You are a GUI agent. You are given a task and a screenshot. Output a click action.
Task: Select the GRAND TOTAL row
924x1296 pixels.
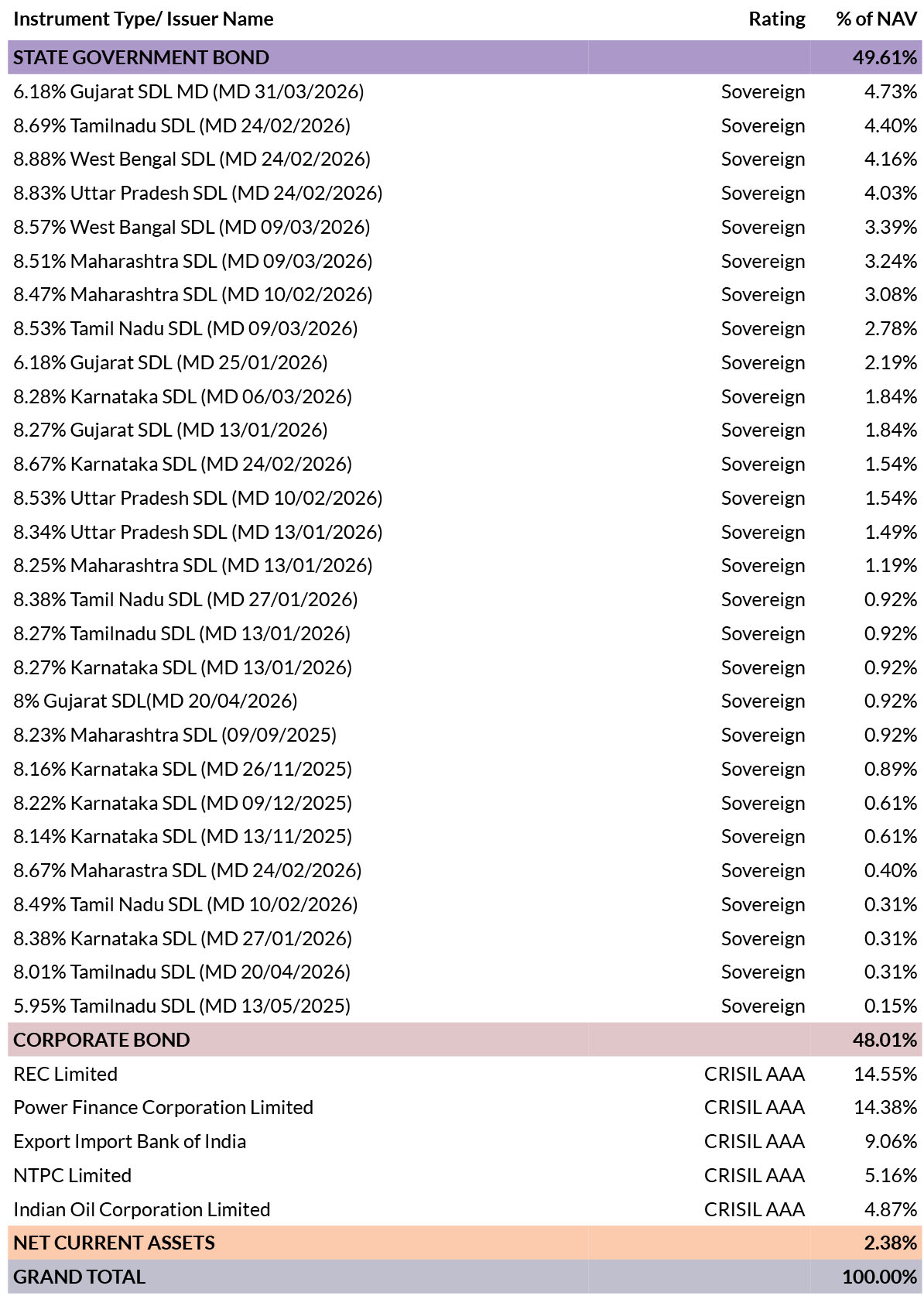coord(79,1277)
